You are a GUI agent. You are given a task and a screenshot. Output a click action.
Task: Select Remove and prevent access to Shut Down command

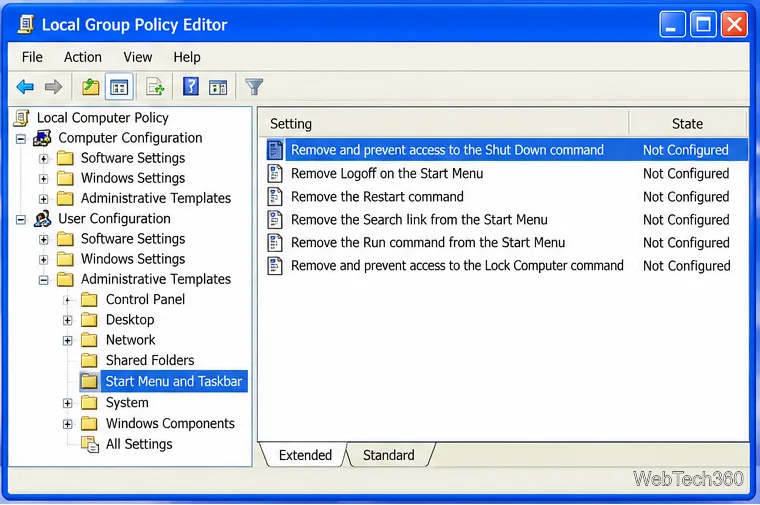[447, 150]
